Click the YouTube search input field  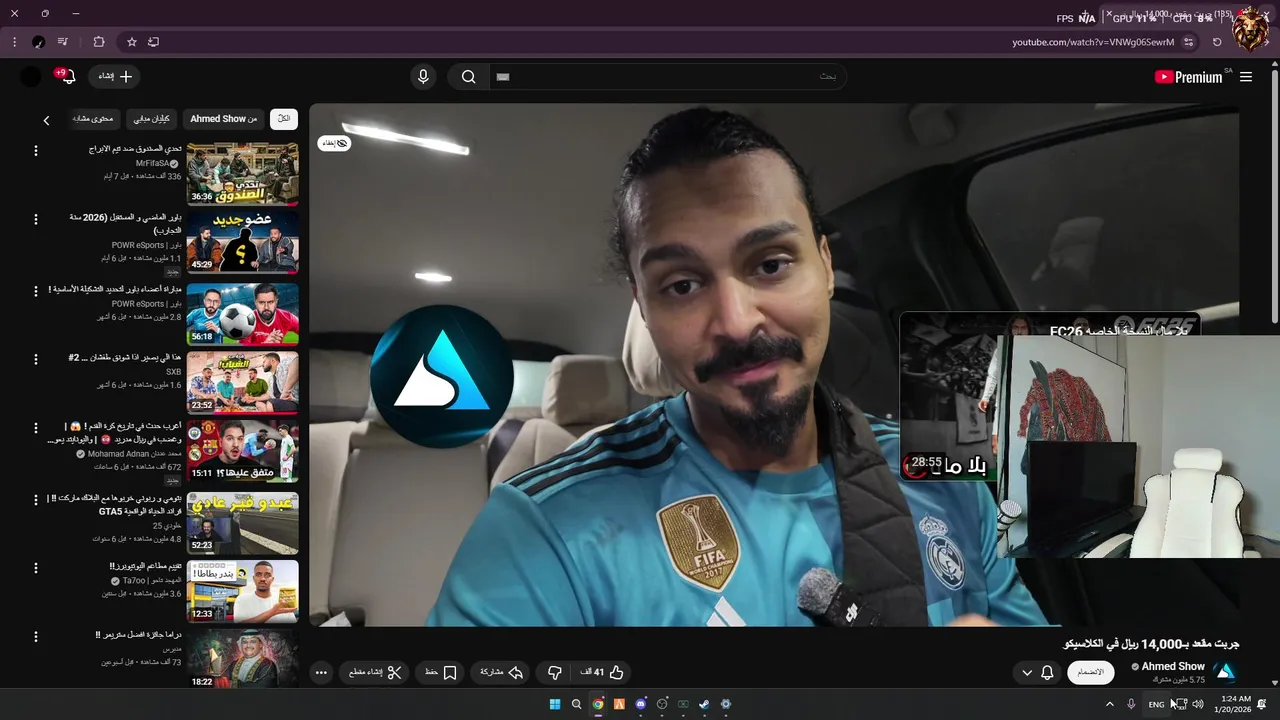click(668, 77)
